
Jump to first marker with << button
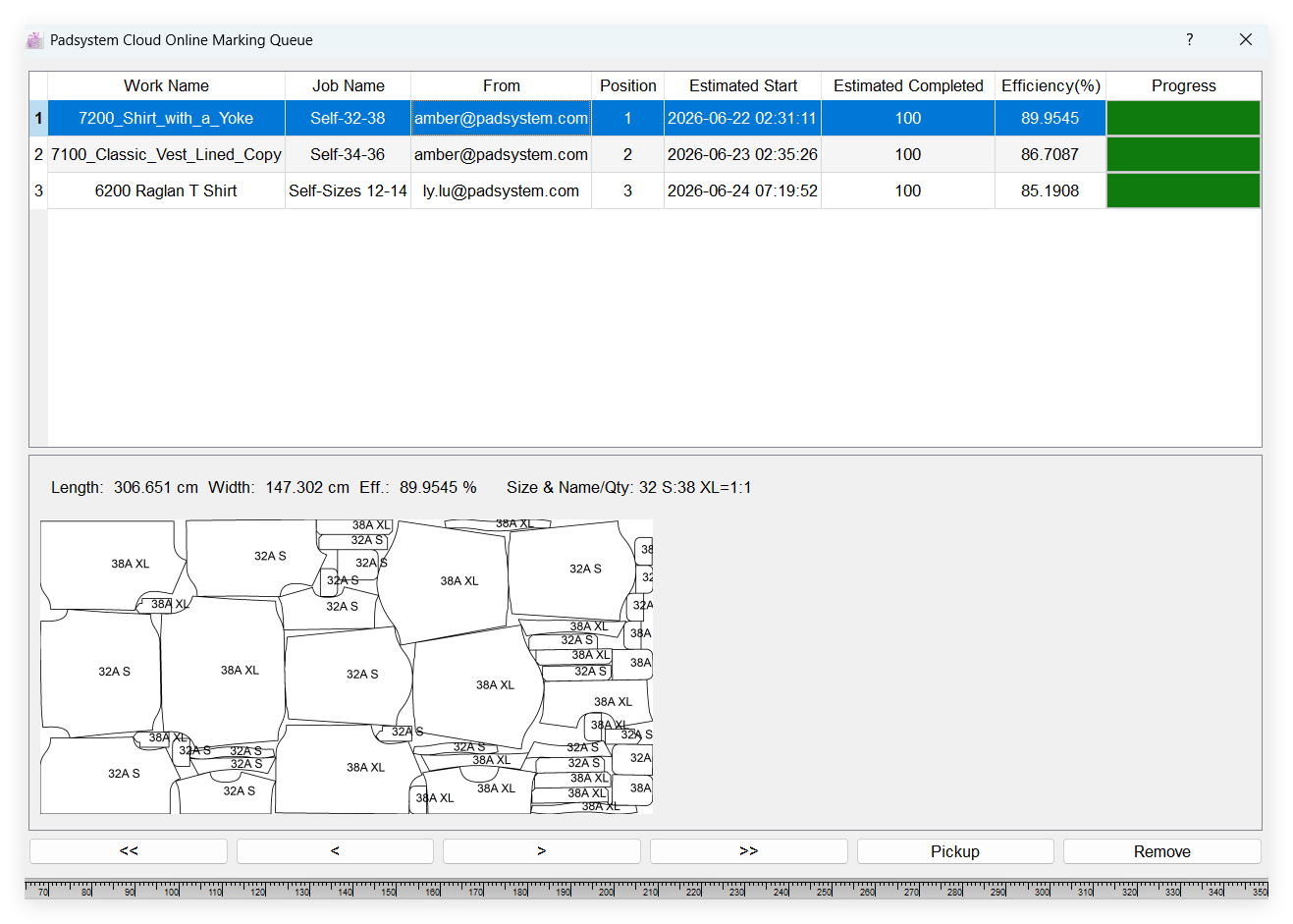pos(129,851)
